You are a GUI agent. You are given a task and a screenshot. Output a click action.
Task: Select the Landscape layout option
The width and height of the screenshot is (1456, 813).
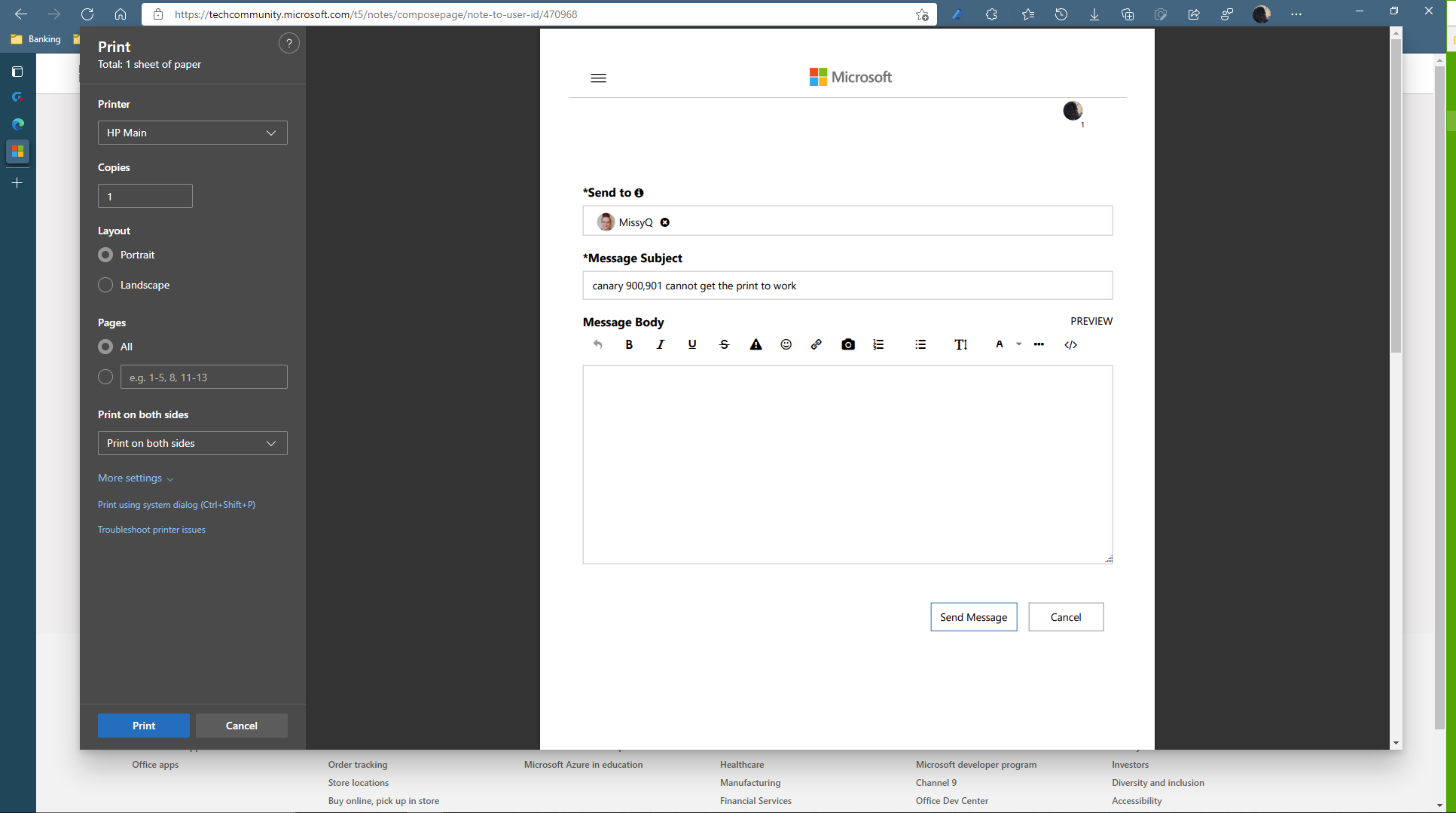[105, 285]
